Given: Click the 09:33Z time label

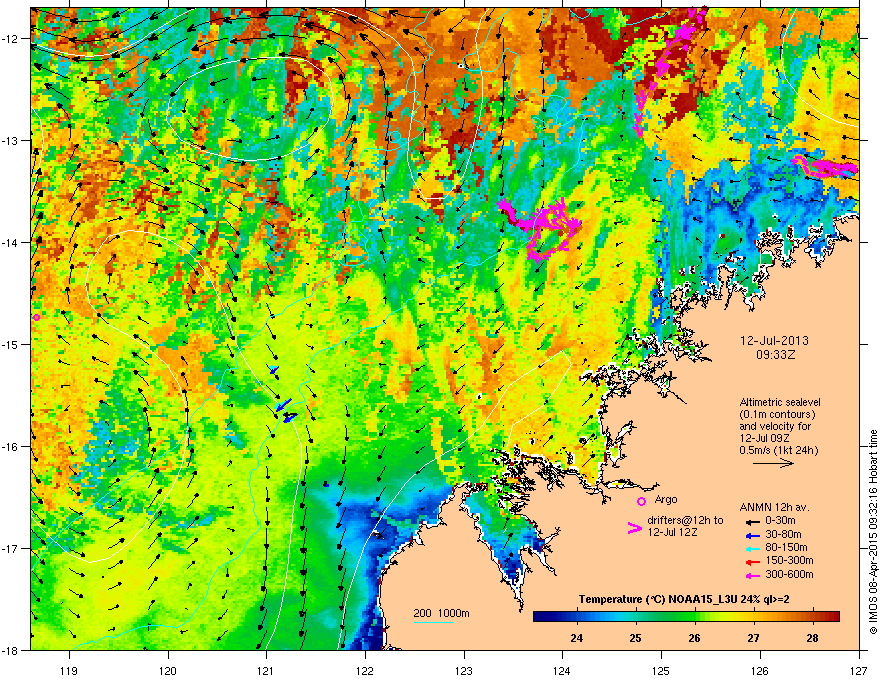Looking at the screenshot, I should (x=775, y=353).
